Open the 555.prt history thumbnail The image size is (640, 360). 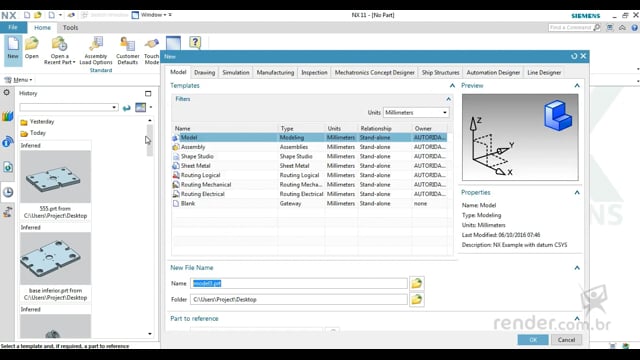56,176
